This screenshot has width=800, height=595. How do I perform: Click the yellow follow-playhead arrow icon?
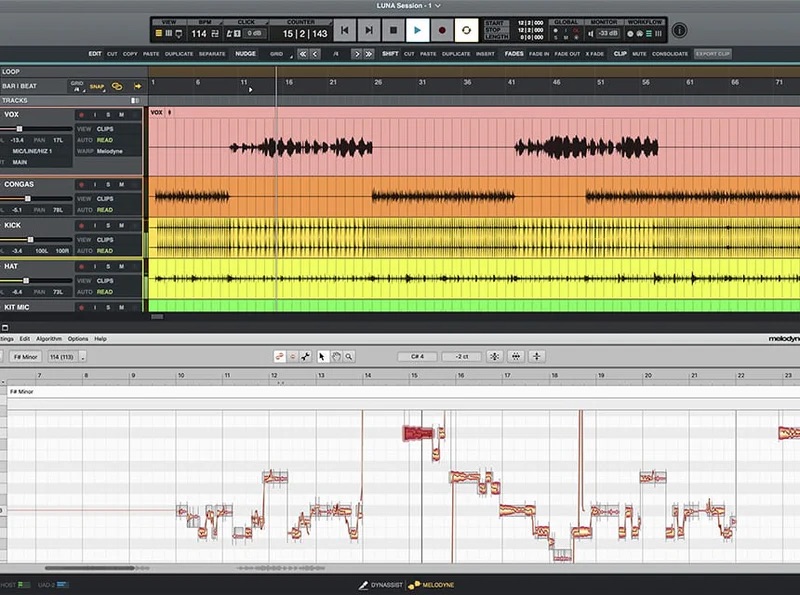click(137, 86)
